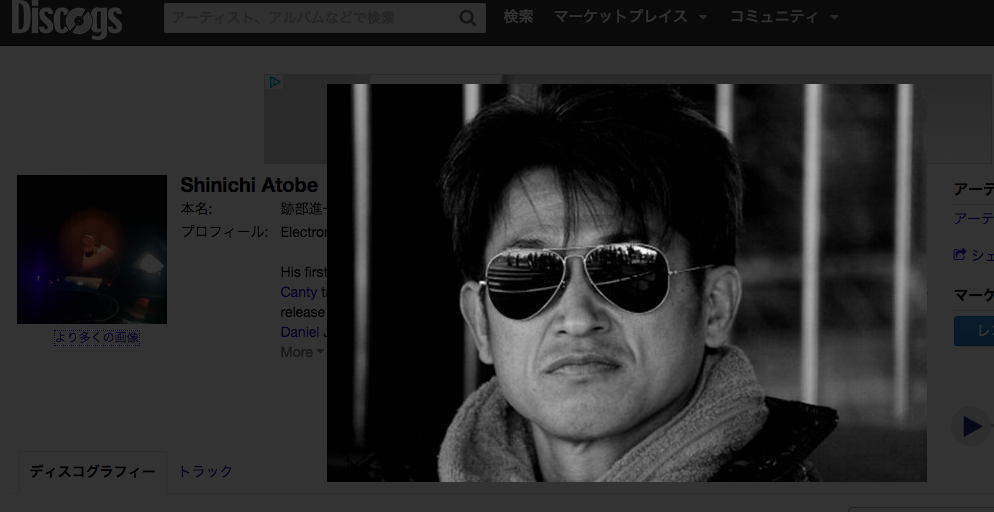Click the Discogs logo
The image size is (994, 512).
pyautogui.click(x=67, y=18)
